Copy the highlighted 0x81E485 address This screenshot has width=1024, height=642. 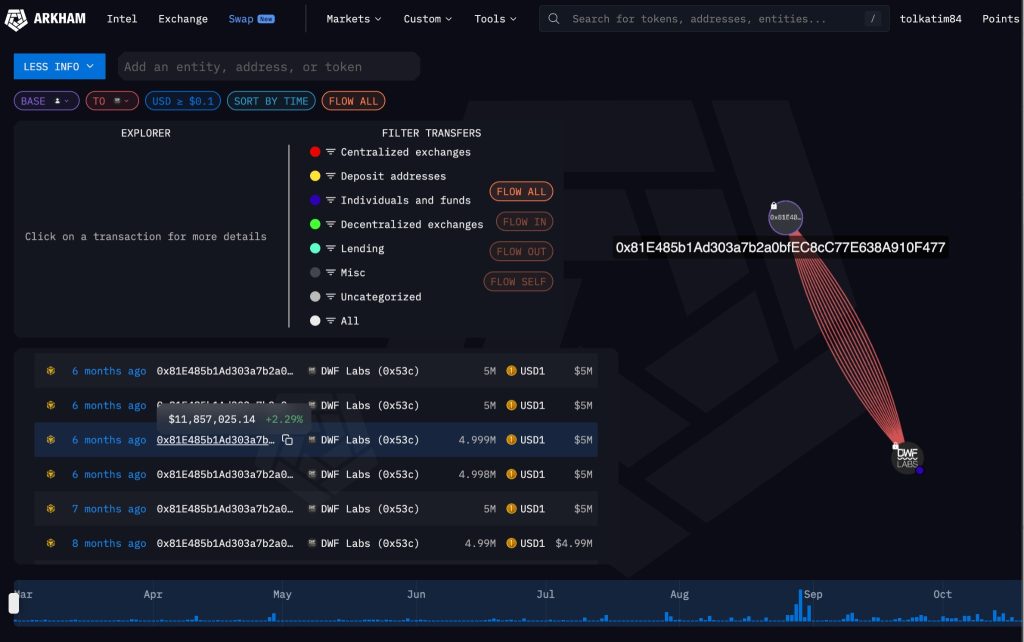coord(288,440)
